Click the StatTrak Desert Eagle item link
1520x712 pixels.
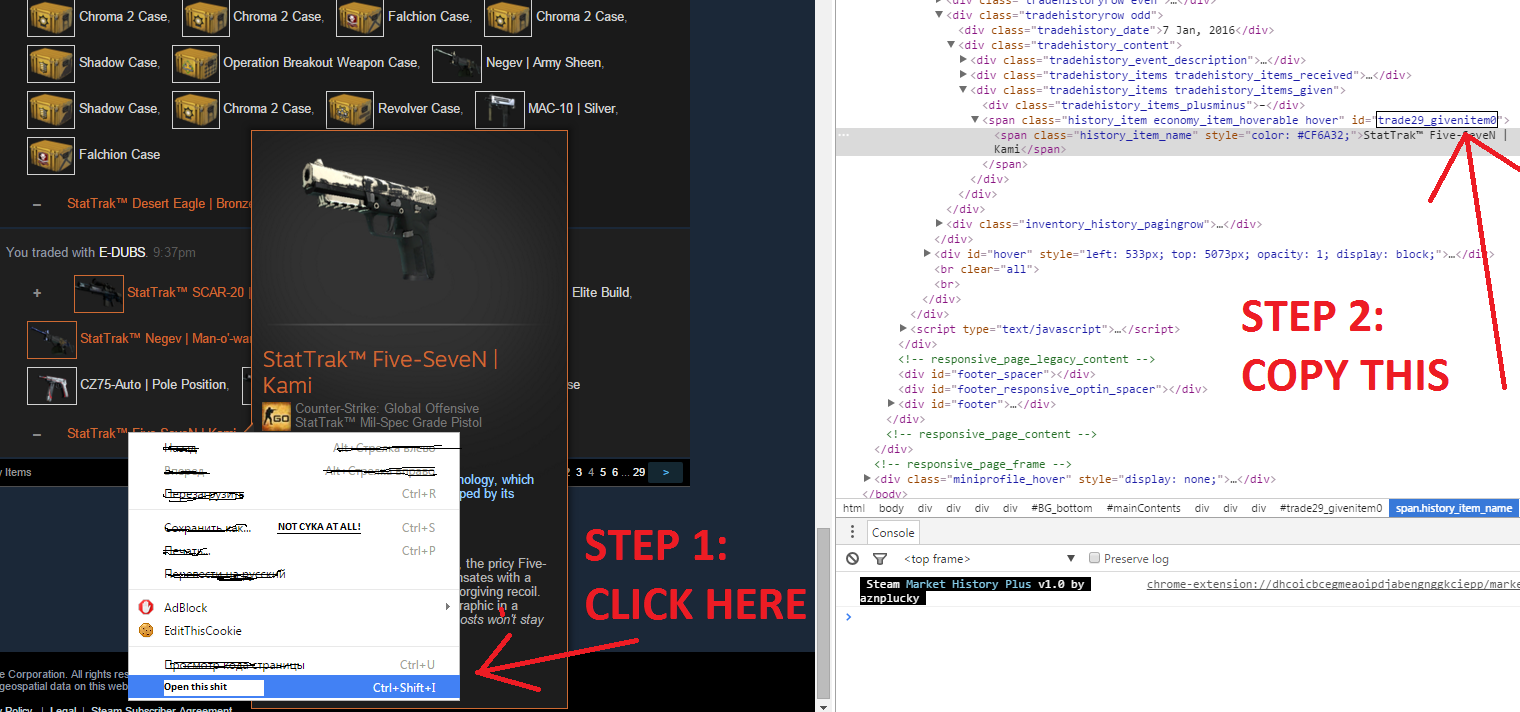point(158,203)
